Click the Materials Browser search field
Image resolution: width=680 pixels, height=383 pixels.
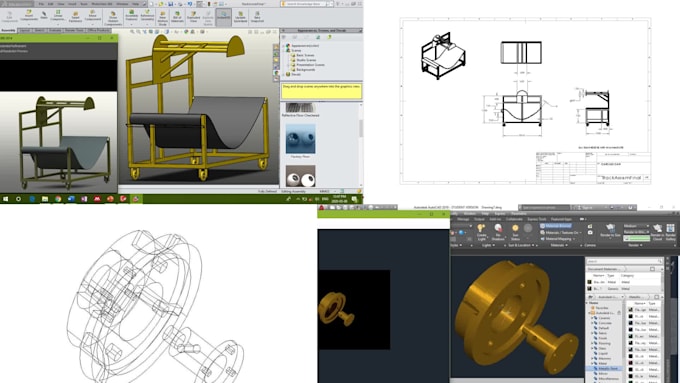(x=623, y=261)
